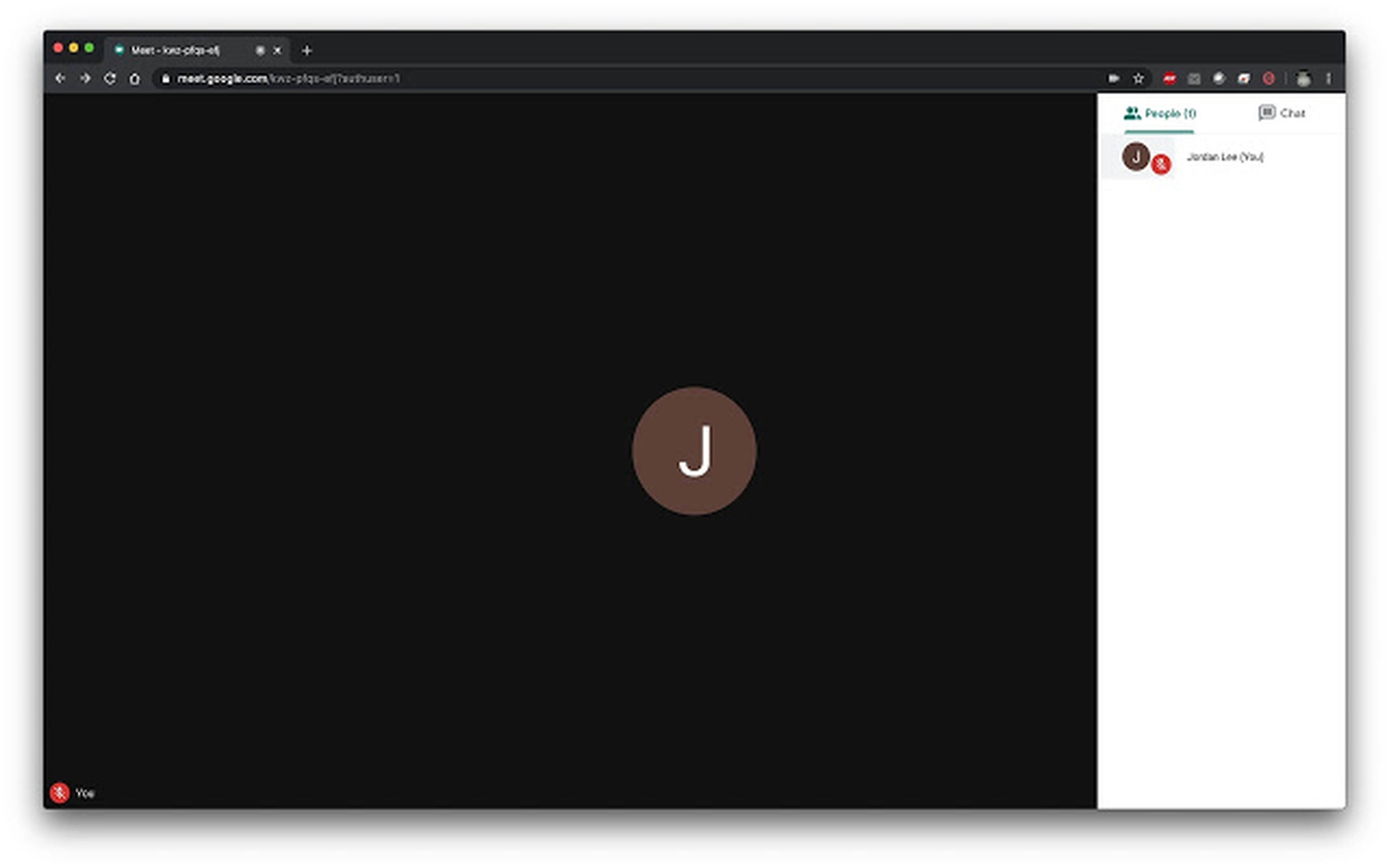Image resolution: width=1389 pixels, height=868 pixels.
Task: Click the small J avatar in People list
Action: click(x=1135, y=157)
